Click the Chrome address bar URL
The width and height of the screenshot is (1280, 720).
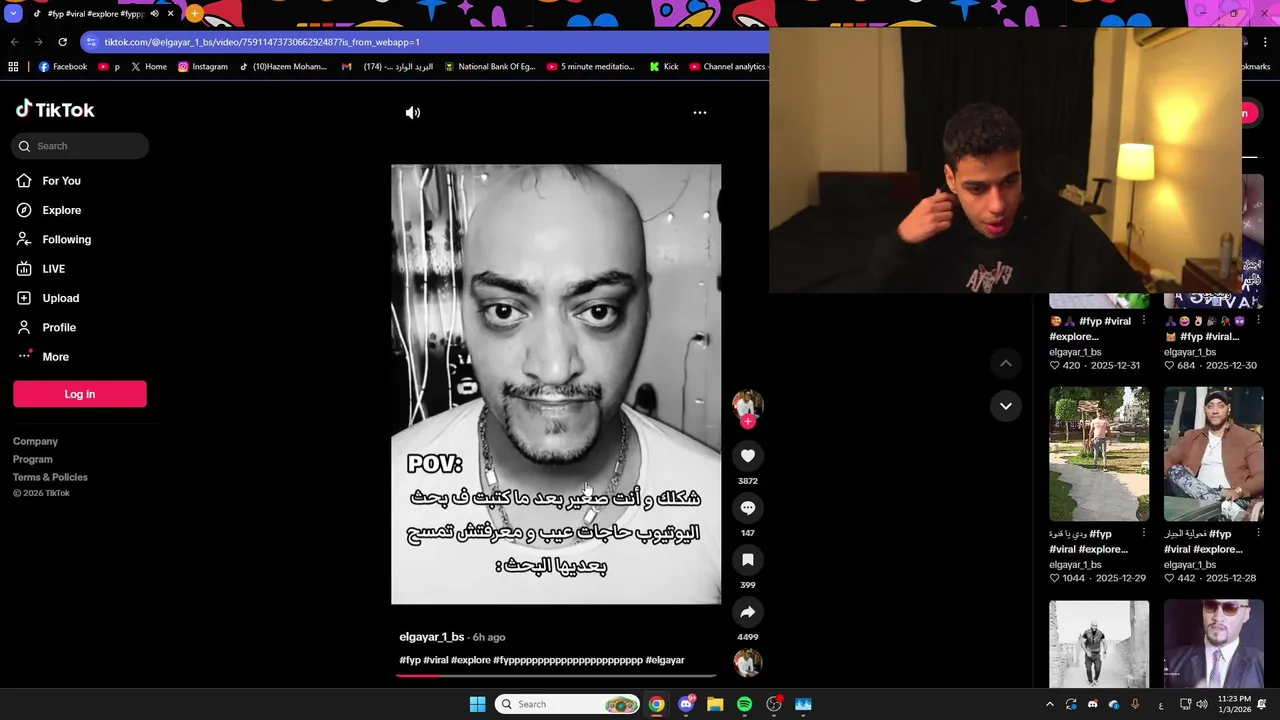coord(262,42)
